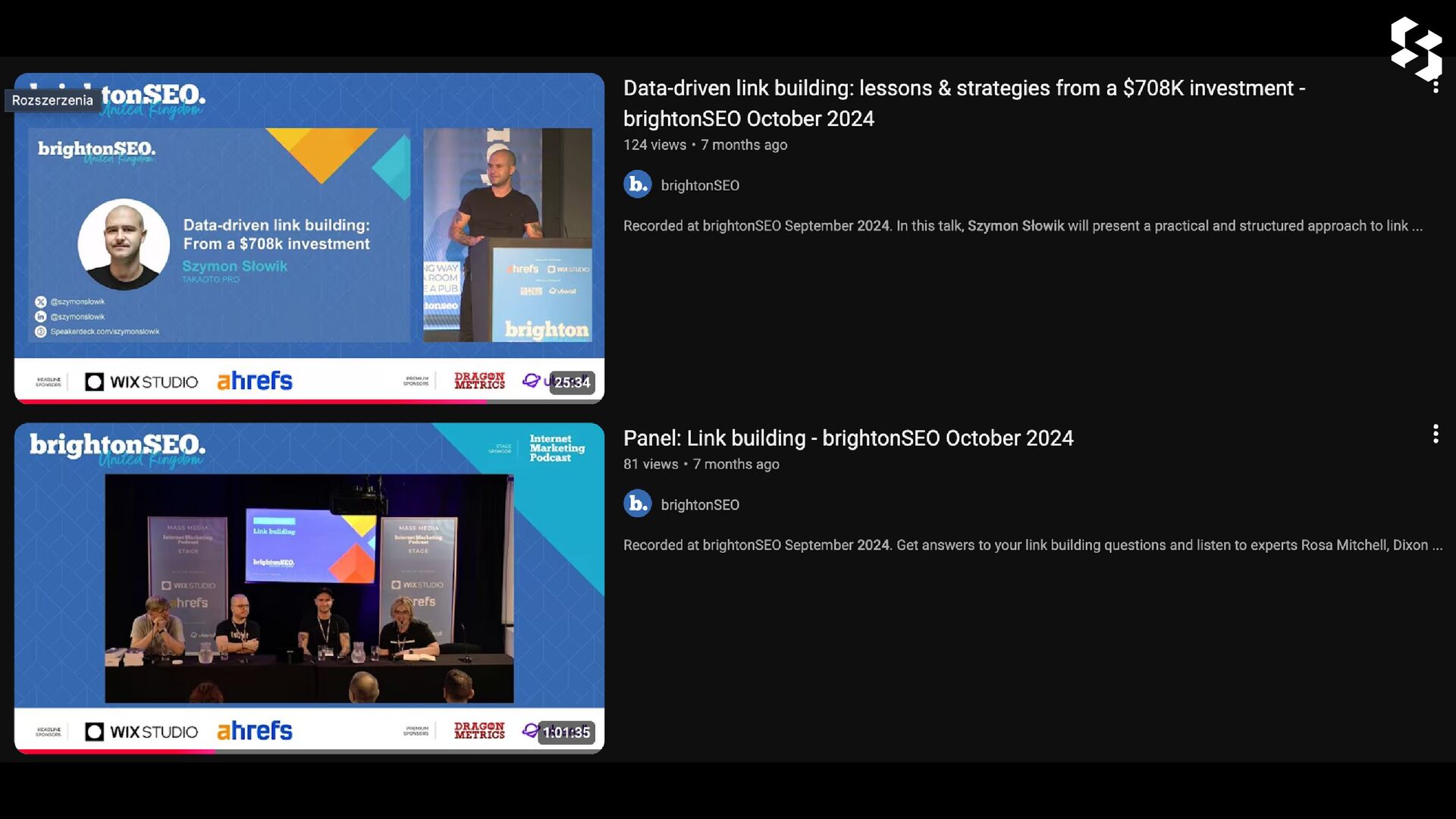Click the 25:34 duration badge

click(x=572, y=382)
